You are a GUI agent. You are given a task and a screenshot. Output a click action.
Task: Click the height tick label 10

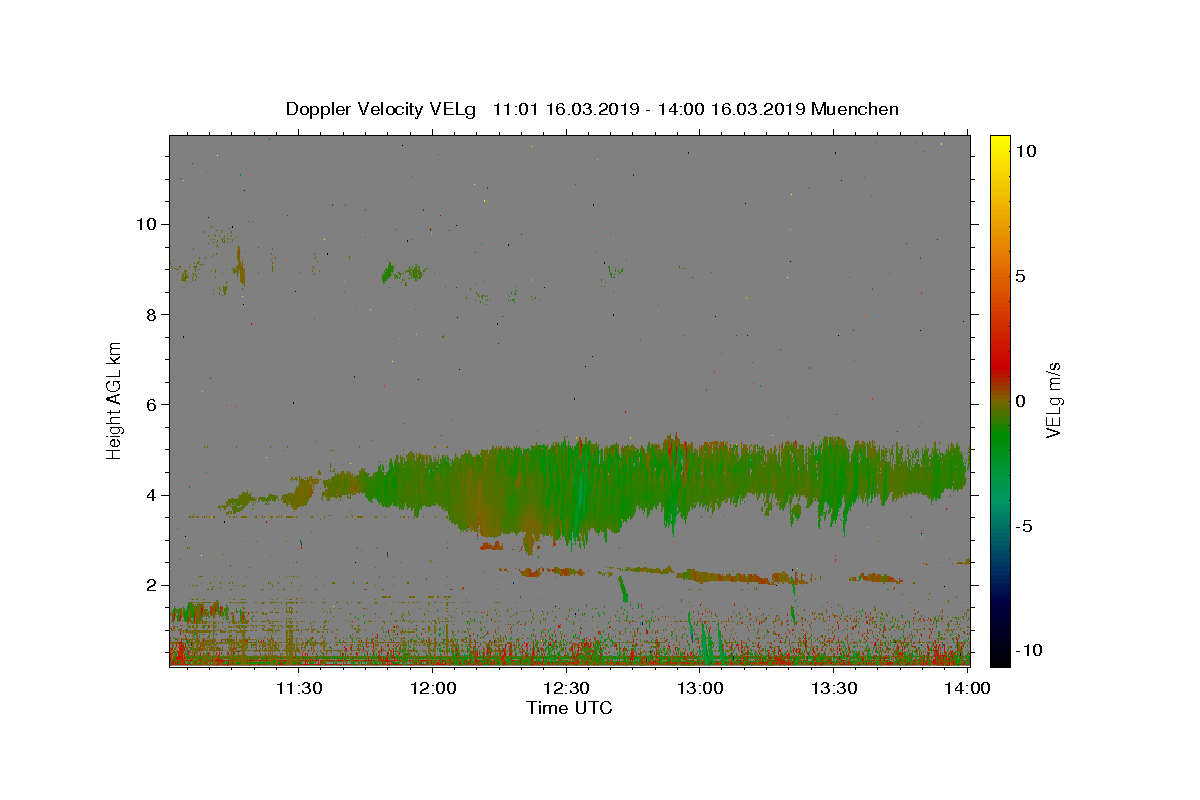coord(149,224)
